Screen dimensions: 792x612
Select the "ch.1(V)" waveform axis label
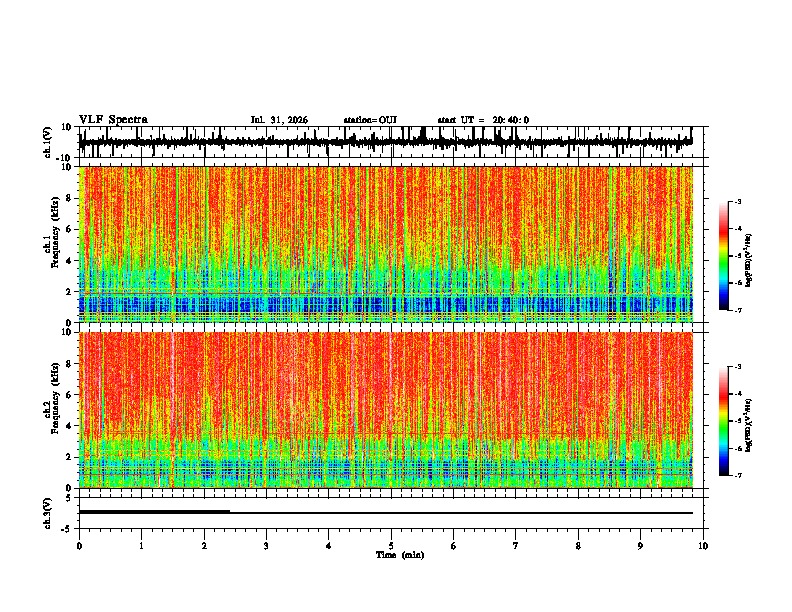click(48, 142)
